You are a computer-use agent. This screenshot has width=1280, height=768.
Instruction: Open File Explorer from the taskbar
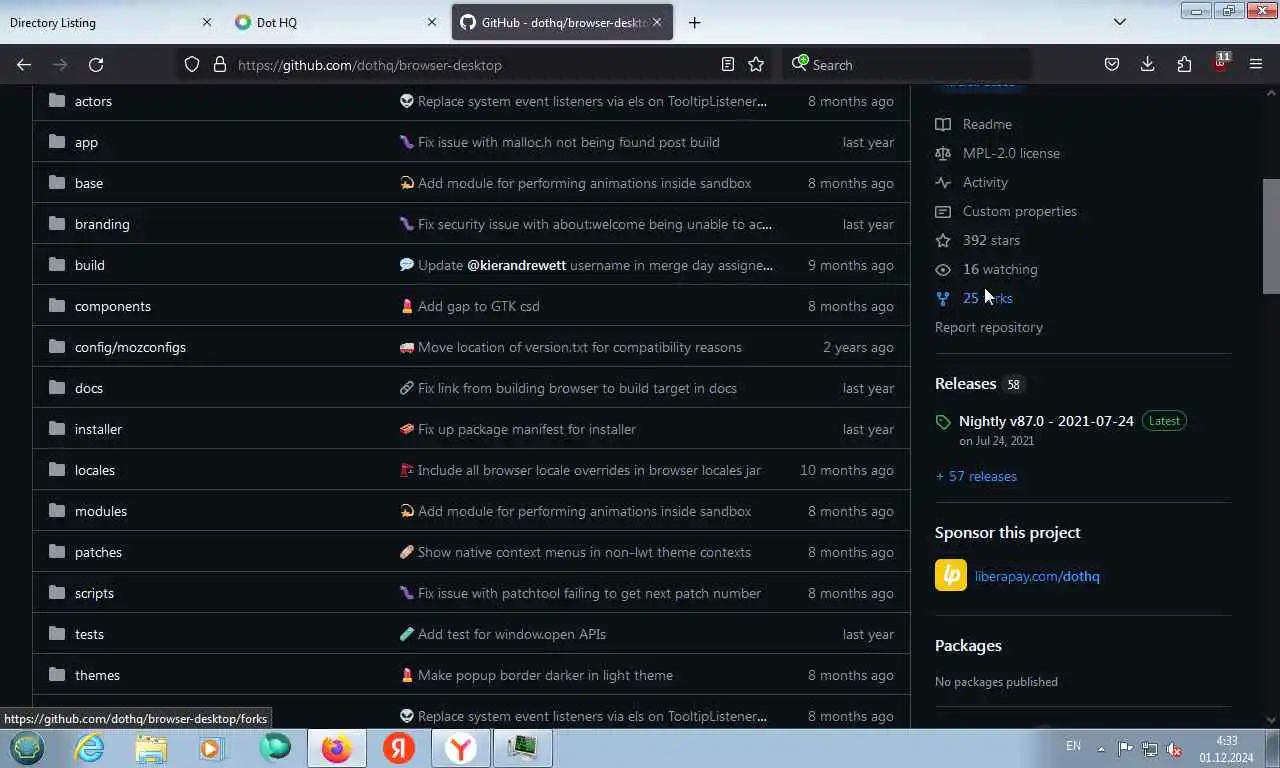click(x=151, y=748)
